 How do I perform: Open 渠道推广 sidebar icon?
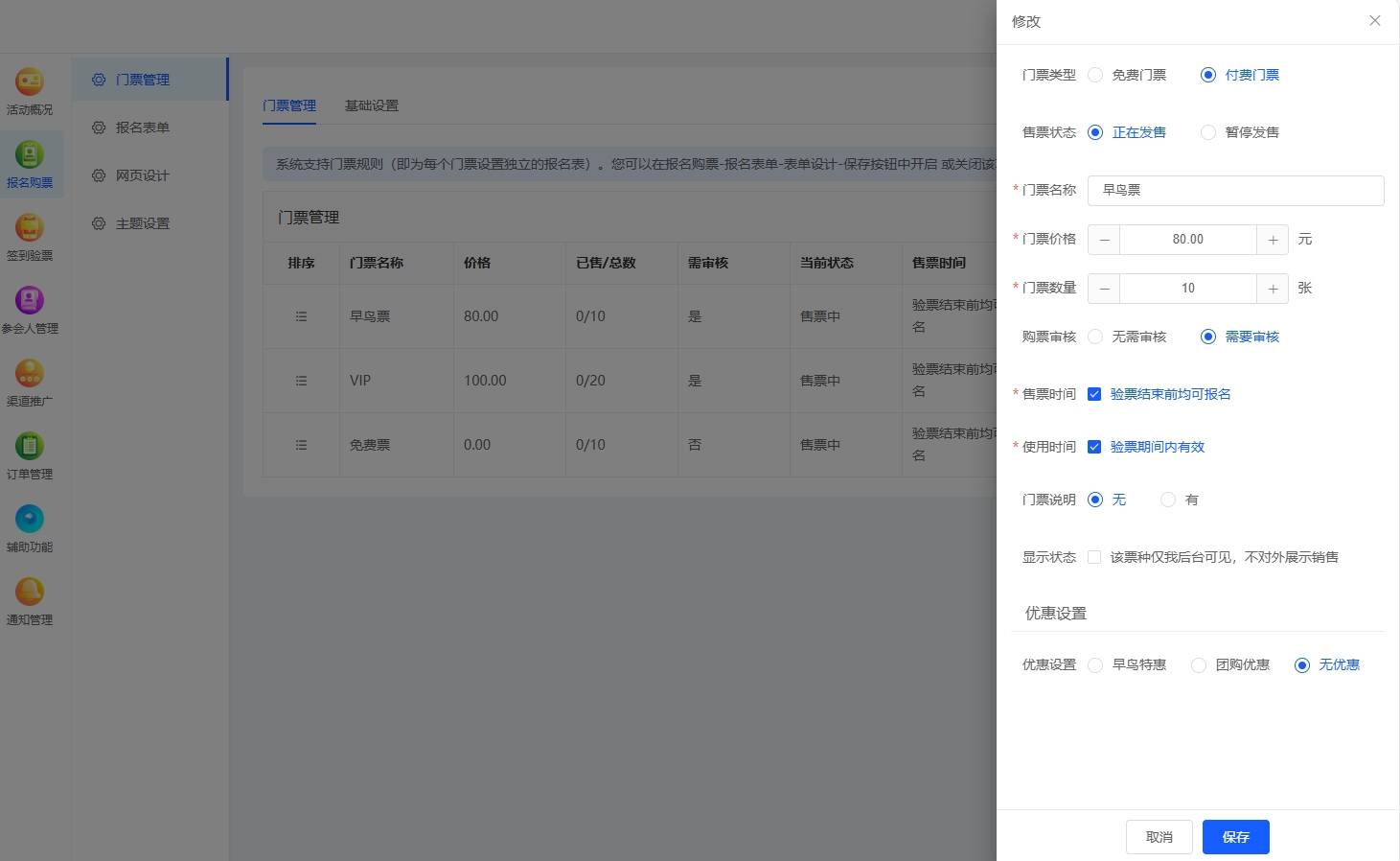point(30,373)
